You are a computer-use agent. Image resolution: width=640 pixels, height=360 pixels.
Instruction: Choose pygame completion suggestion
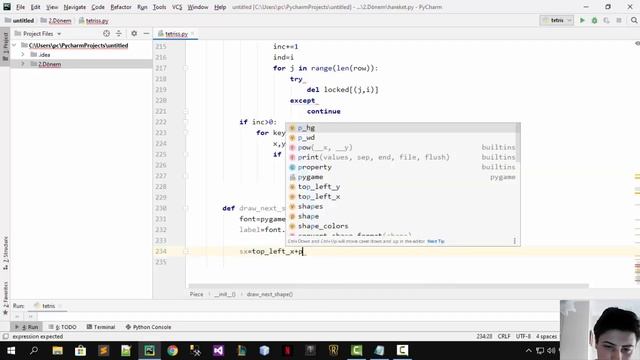coord(402,177)
